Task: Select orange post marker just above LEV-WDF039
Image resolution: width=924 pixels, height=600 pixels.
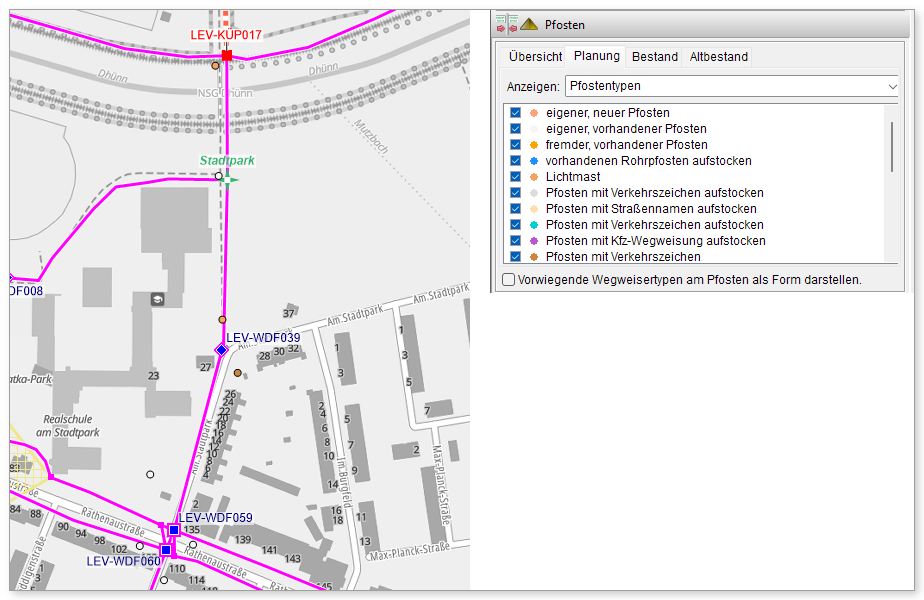Action: point(222,319)
